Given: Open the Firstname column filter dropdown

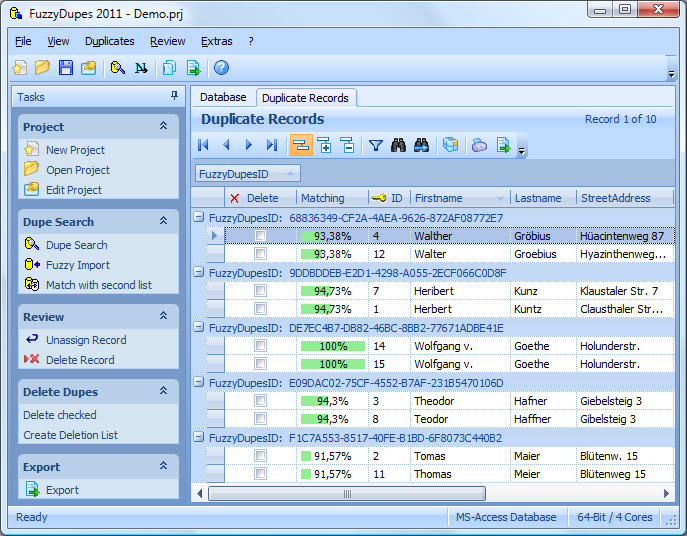Looking at the screenshot, I should point(500,199).
